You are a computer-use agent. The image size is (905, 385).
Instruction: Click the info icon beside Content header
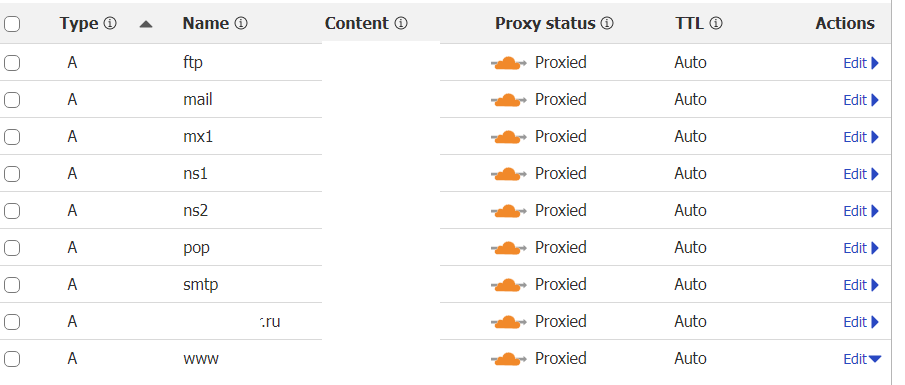[401, 24]
